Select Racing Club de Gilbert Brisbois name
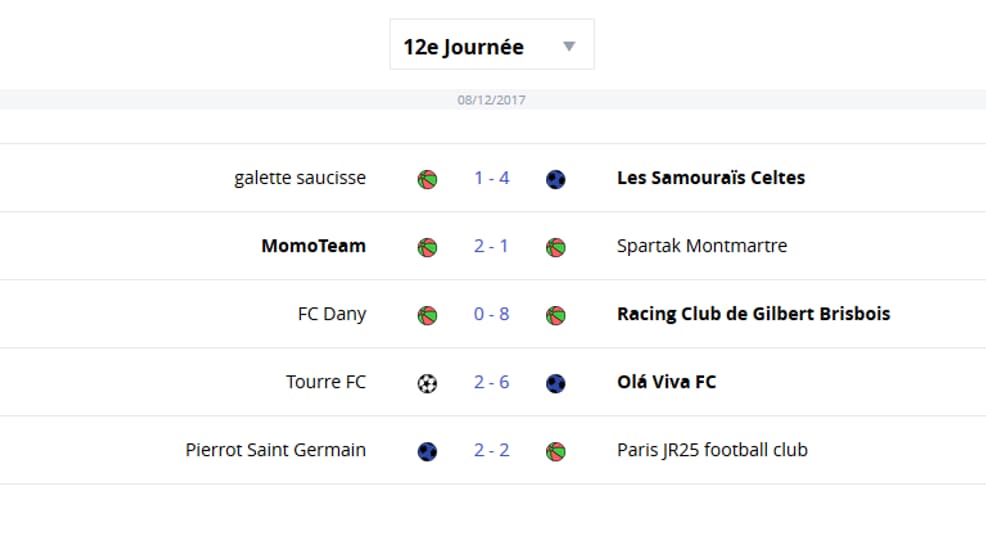This screenshot has height=555, width=986. pos(753,314)
